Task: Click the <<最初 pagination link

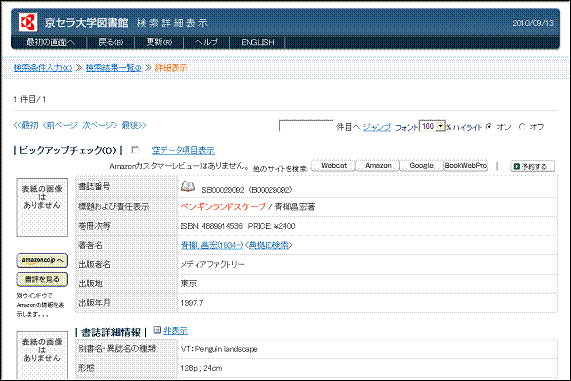Action: click(x=26, y=125)
